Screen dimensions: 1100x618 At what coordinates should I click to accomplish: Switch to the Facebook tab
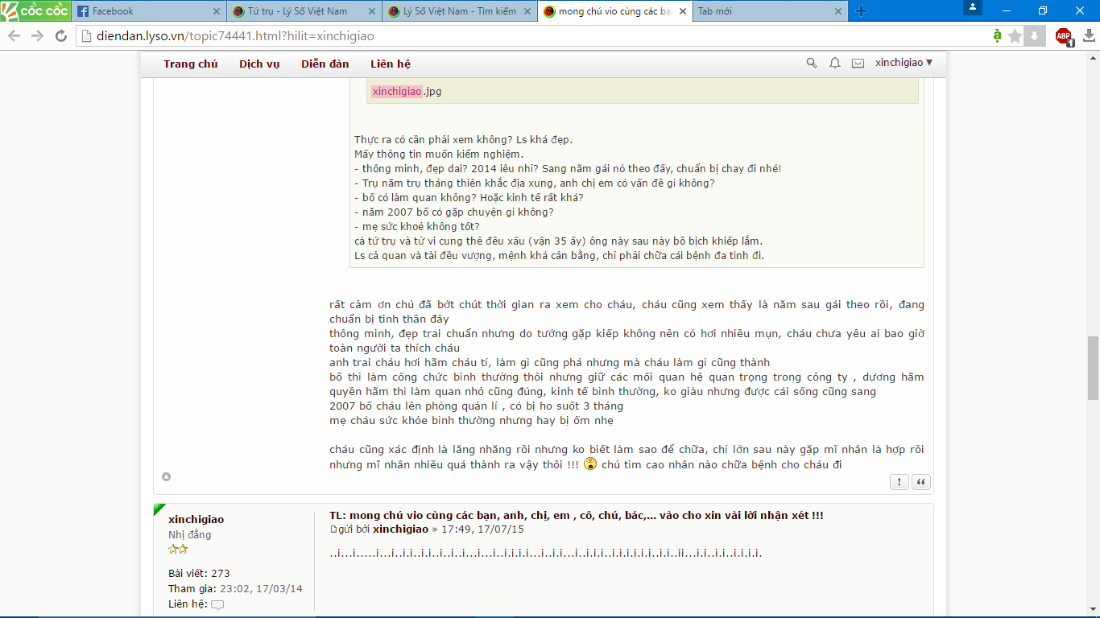point(148,11)
